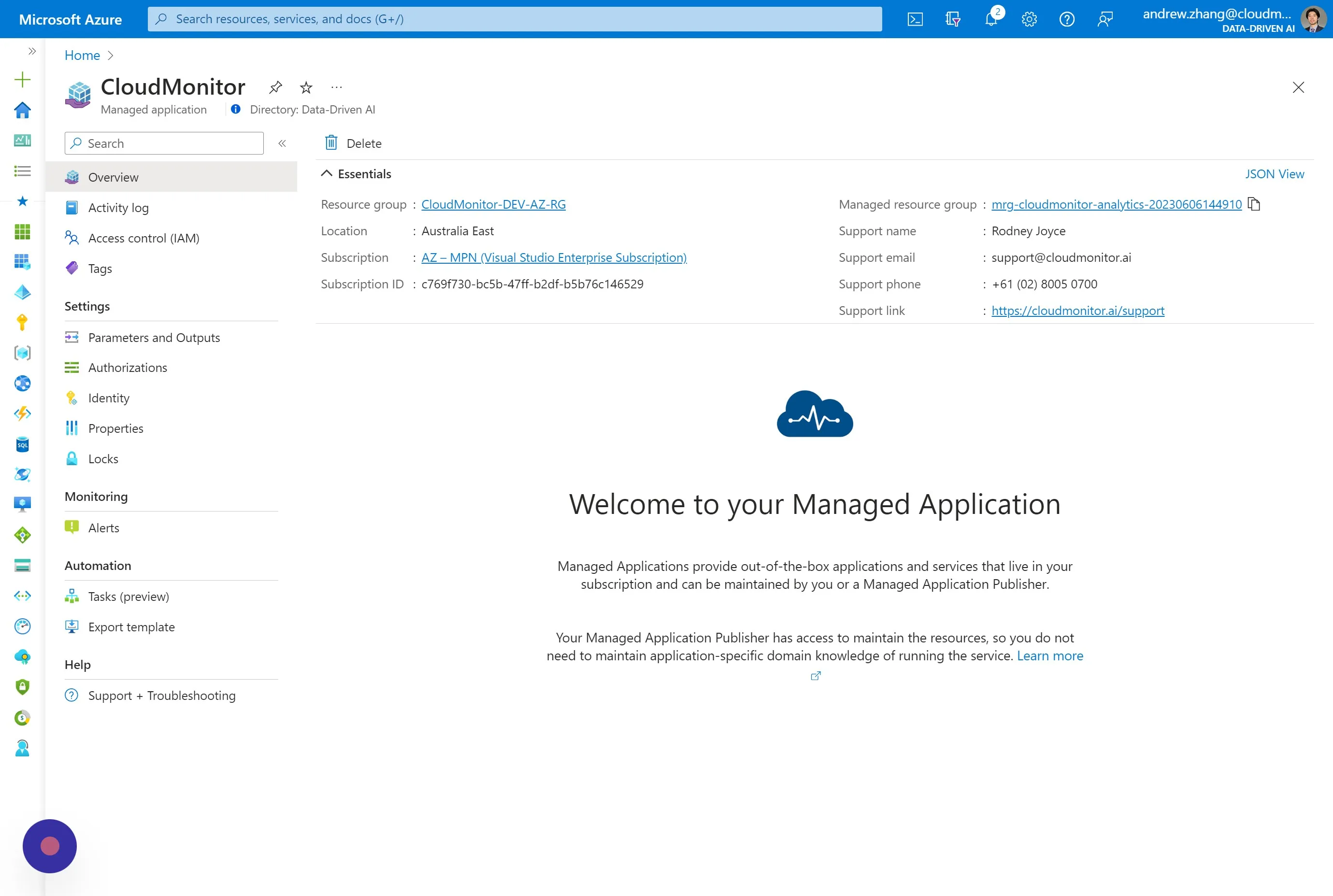This screenshot has width=1333, height=896.
Task: Go to Home via sidebar house icon
Action: pyautogui.click(x=22, y=110)
